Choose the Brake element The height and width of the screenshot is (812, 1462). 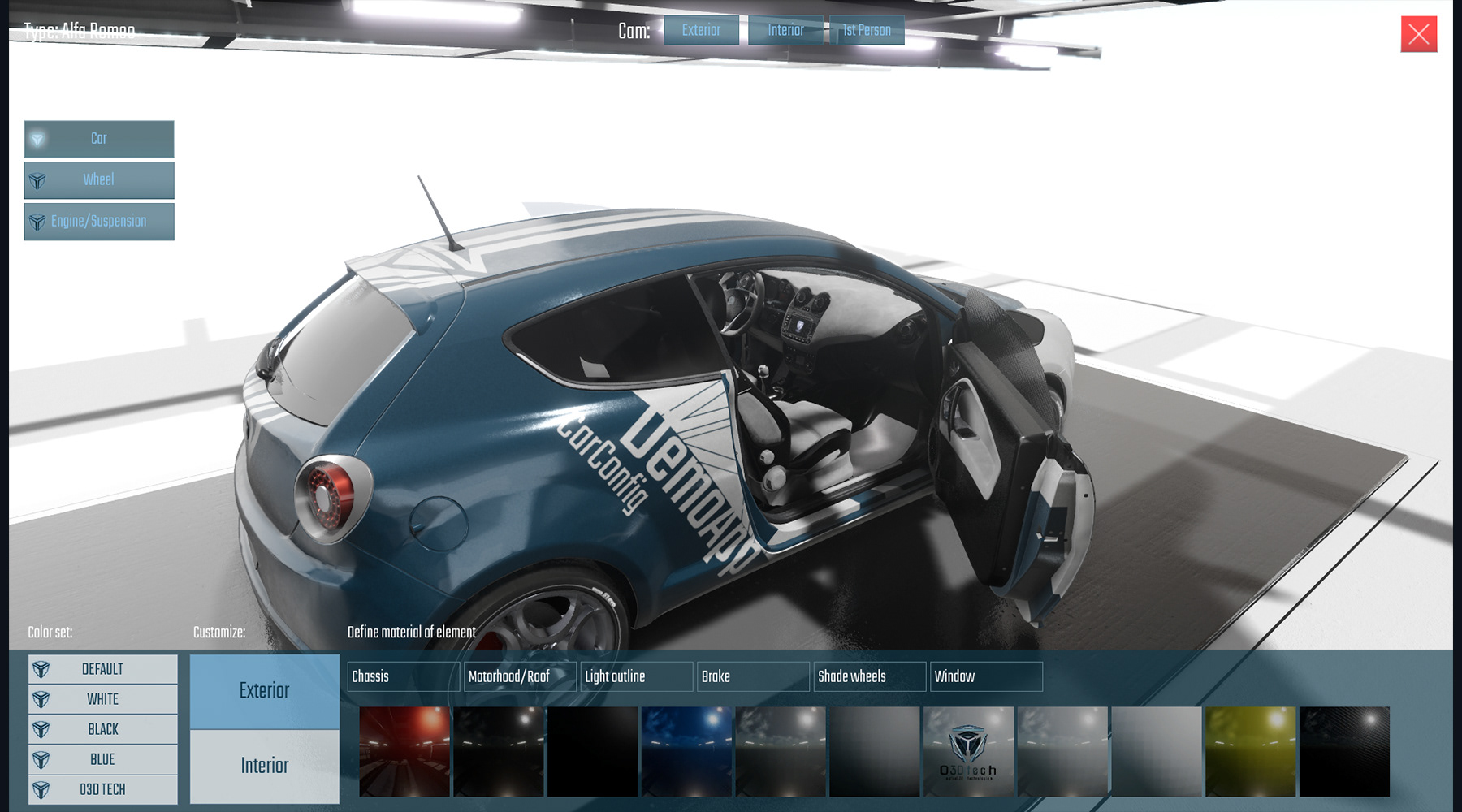[x=753, y=676]
